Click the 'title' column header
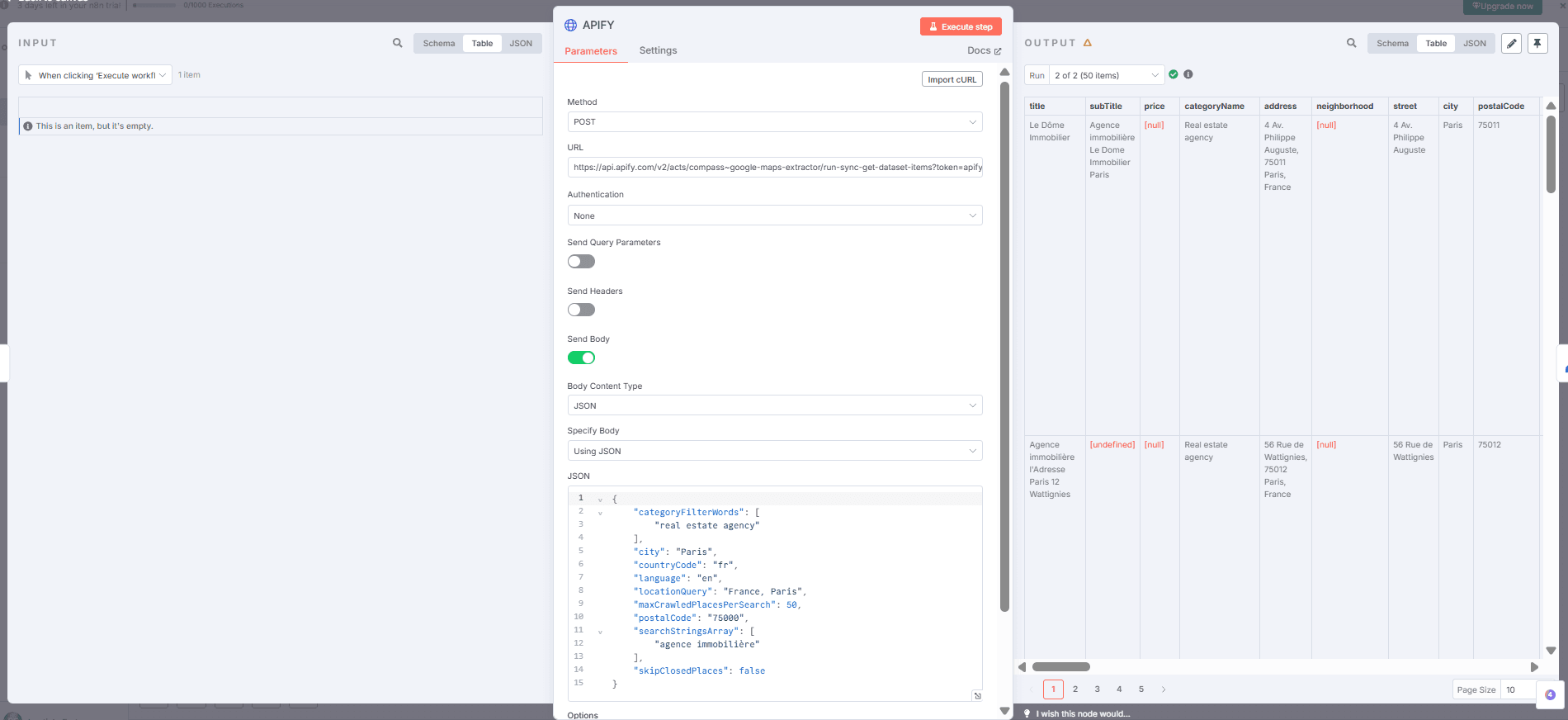Viewport: 1568px width, 720px height. [x=1055, y=106]
